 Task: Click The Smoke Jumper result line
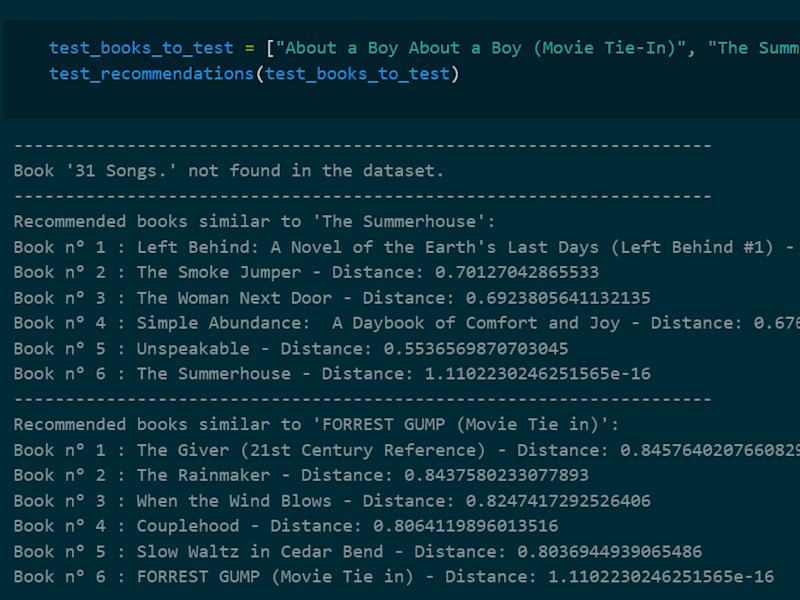(306, 272)
